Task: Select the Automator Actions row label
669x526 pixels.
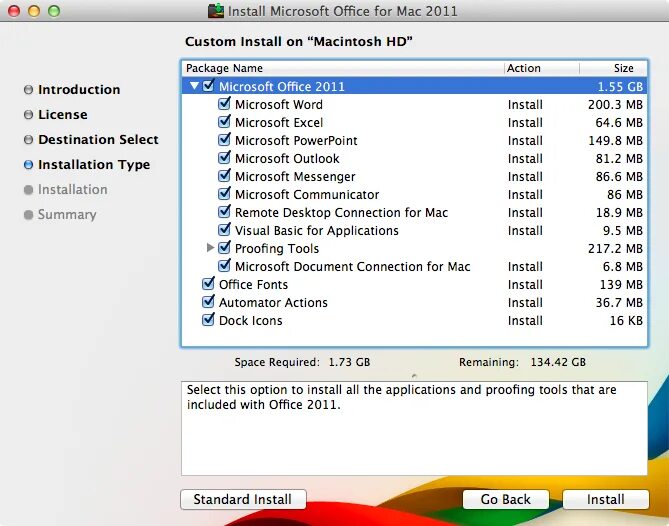Action: pyautogui.click(x=273, y=302)
